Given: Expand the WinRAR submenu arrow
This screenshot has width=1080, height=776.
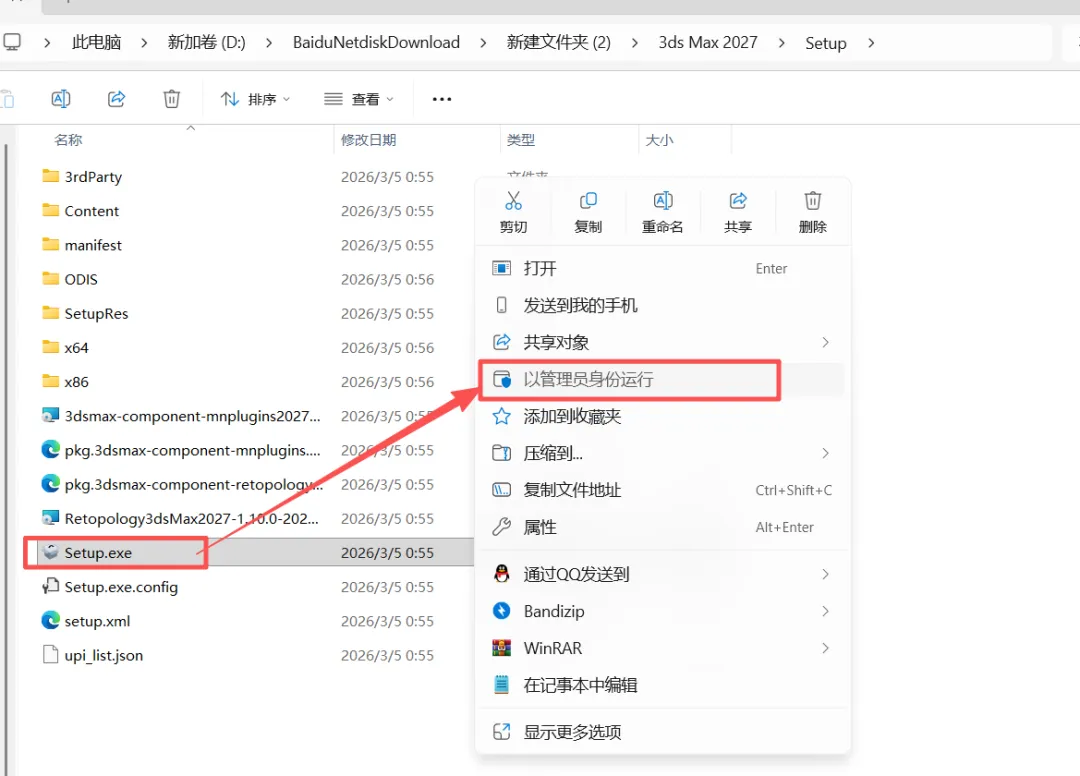Looking at the screenshot, I should pyautogui.click(x=825, y=649).
